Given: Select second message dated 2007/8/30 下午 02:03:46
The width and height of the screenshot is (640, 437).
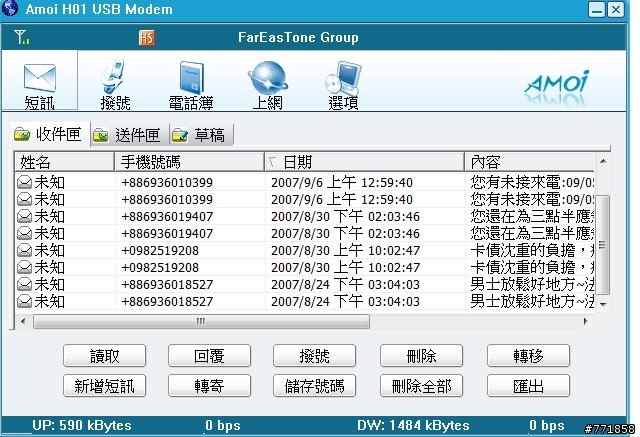Looking at the screenshot, I should coord(304,233).
